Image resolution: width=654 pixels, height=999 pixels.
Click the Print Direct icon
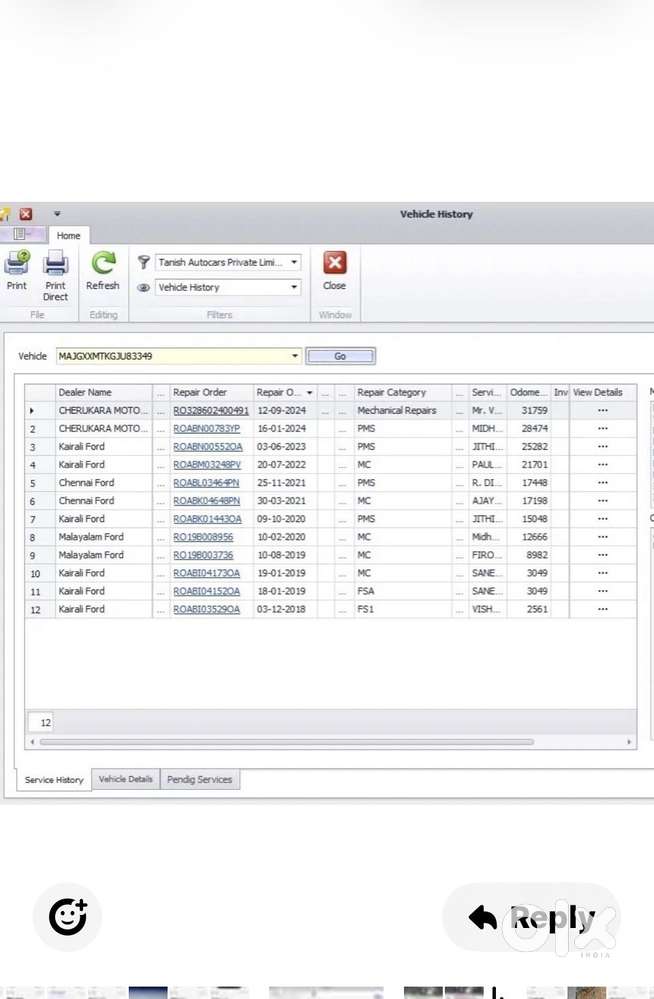[55, 262]
